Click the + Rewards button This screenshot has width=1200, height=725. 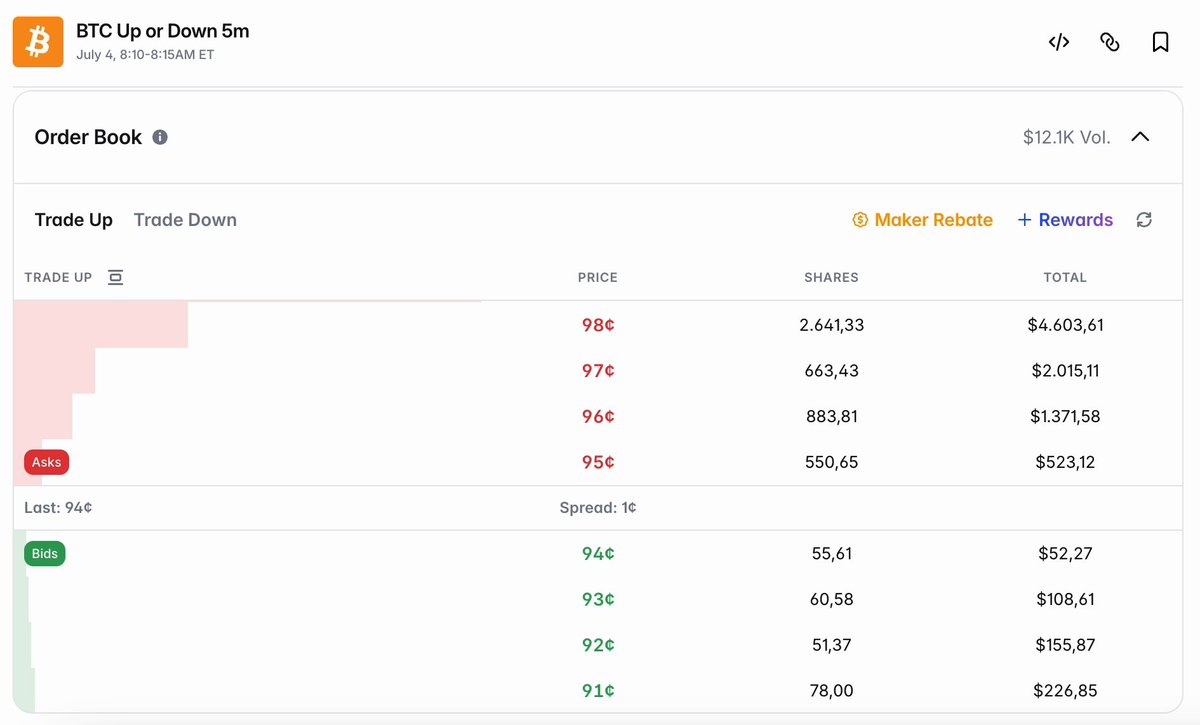tap(1065, 220)
